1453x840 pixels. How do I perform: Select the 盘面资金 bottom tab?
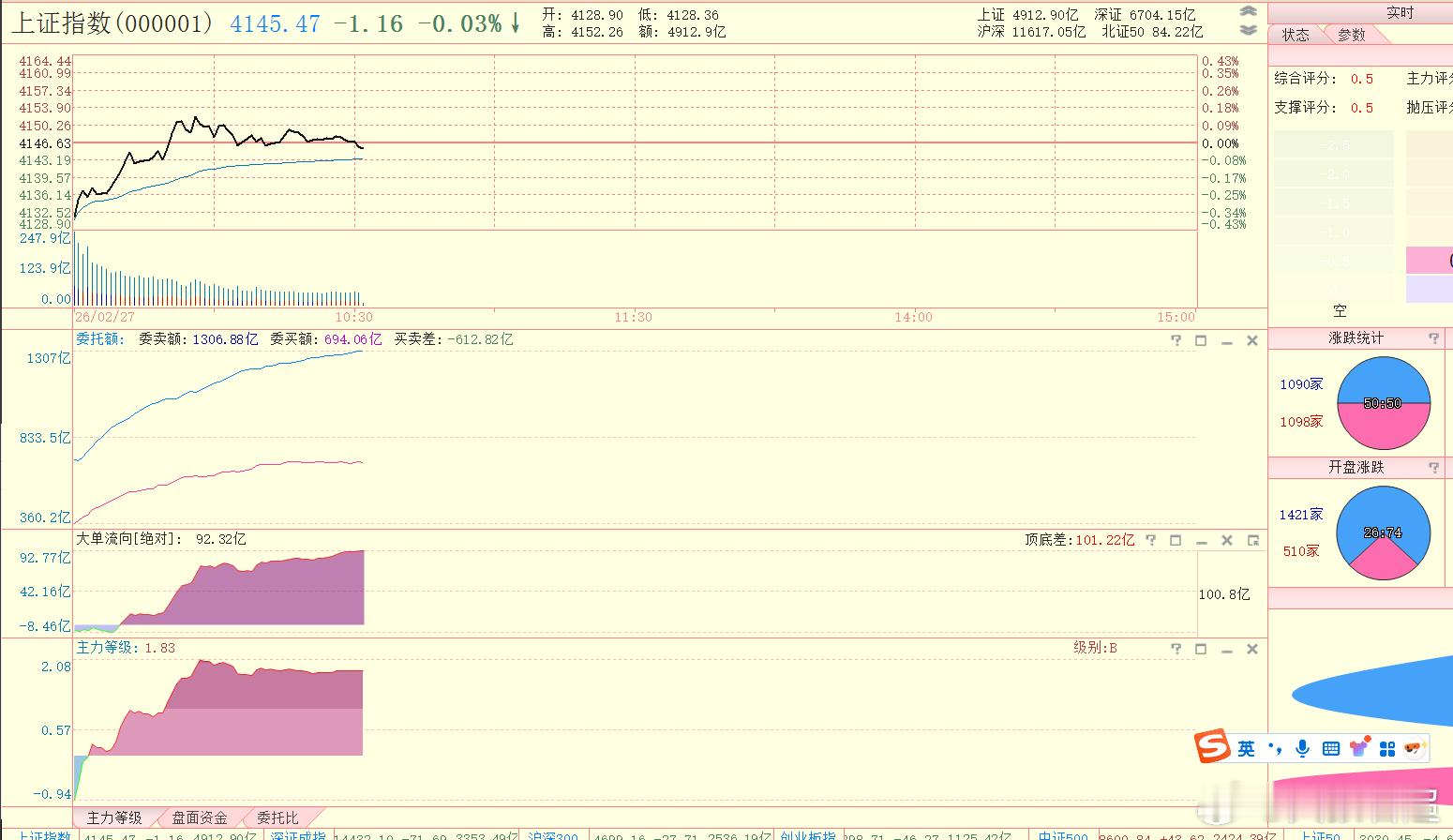point(200,818)
